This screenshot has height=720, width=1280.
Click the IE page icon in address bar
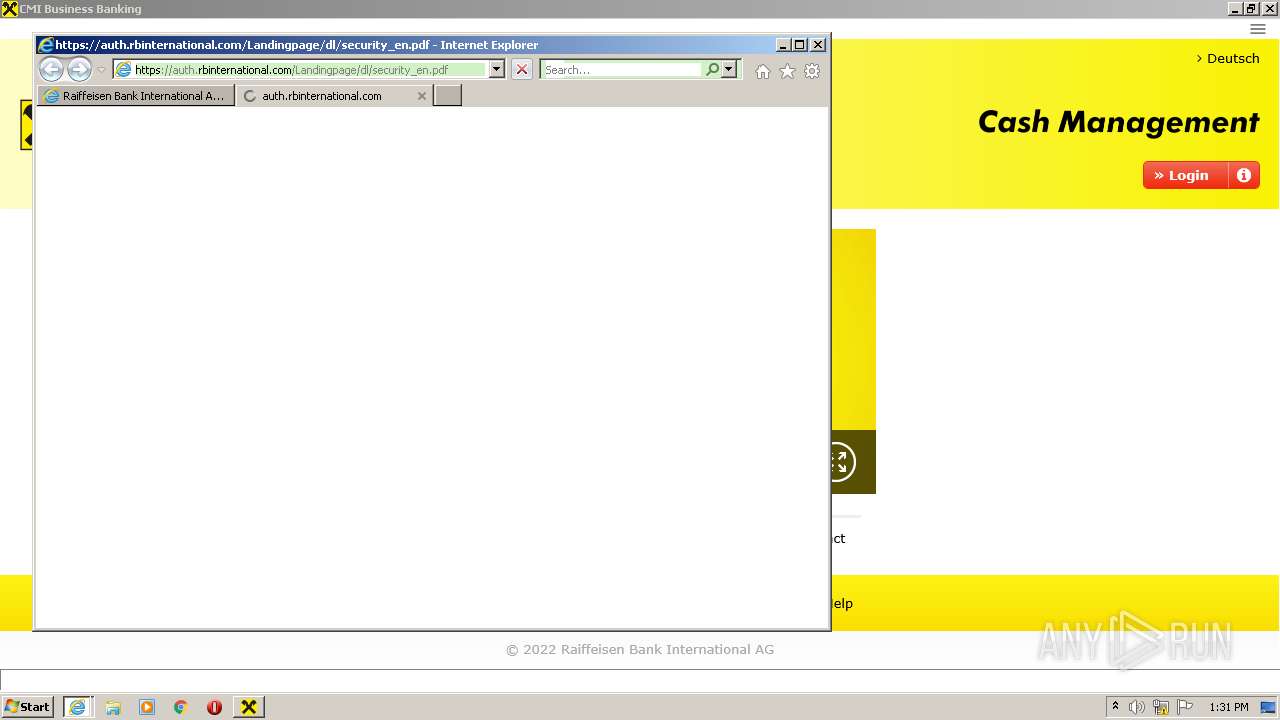click(x=124, y=70)
